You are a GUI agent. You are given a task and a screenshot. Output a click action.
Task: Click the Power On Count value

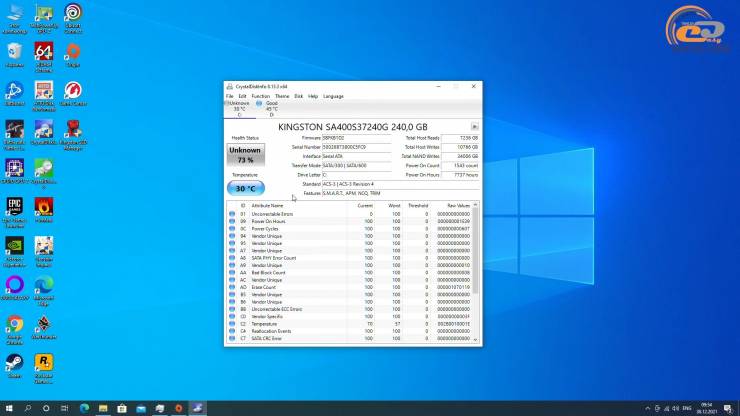click(x=461, y=166)
